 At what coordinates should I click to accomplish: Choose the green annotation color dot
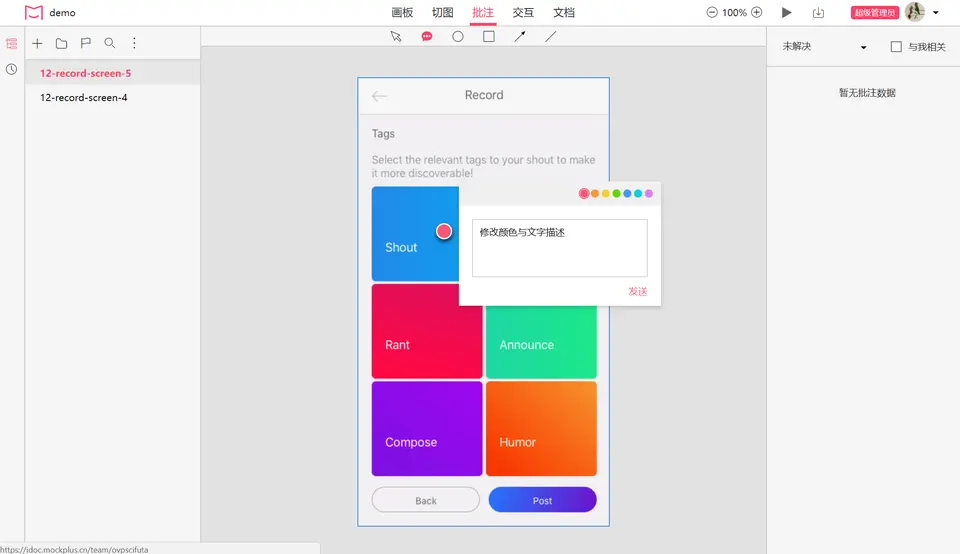(617, 193)
